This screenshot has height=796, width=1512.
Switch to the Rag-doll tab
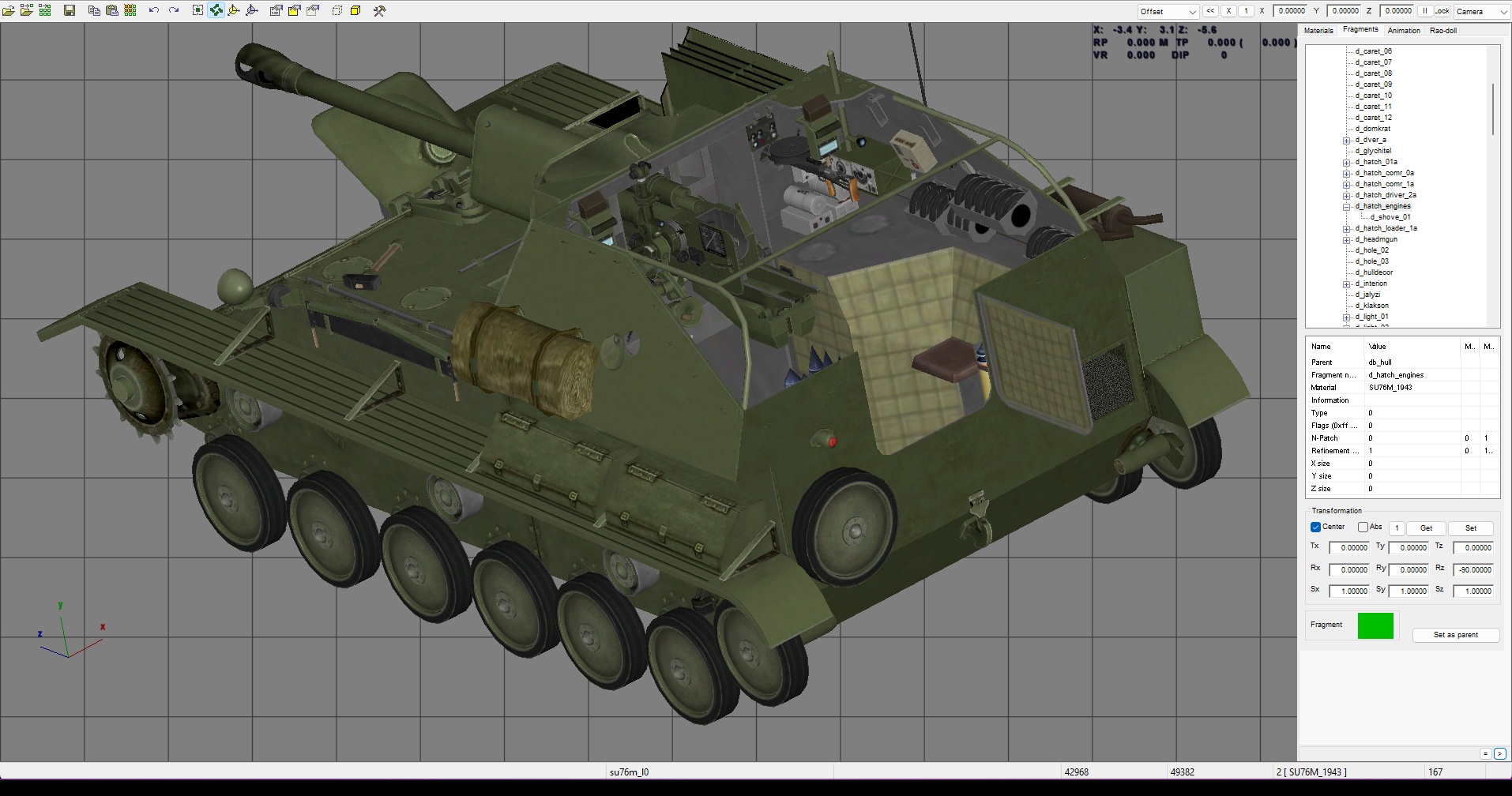1443,30
